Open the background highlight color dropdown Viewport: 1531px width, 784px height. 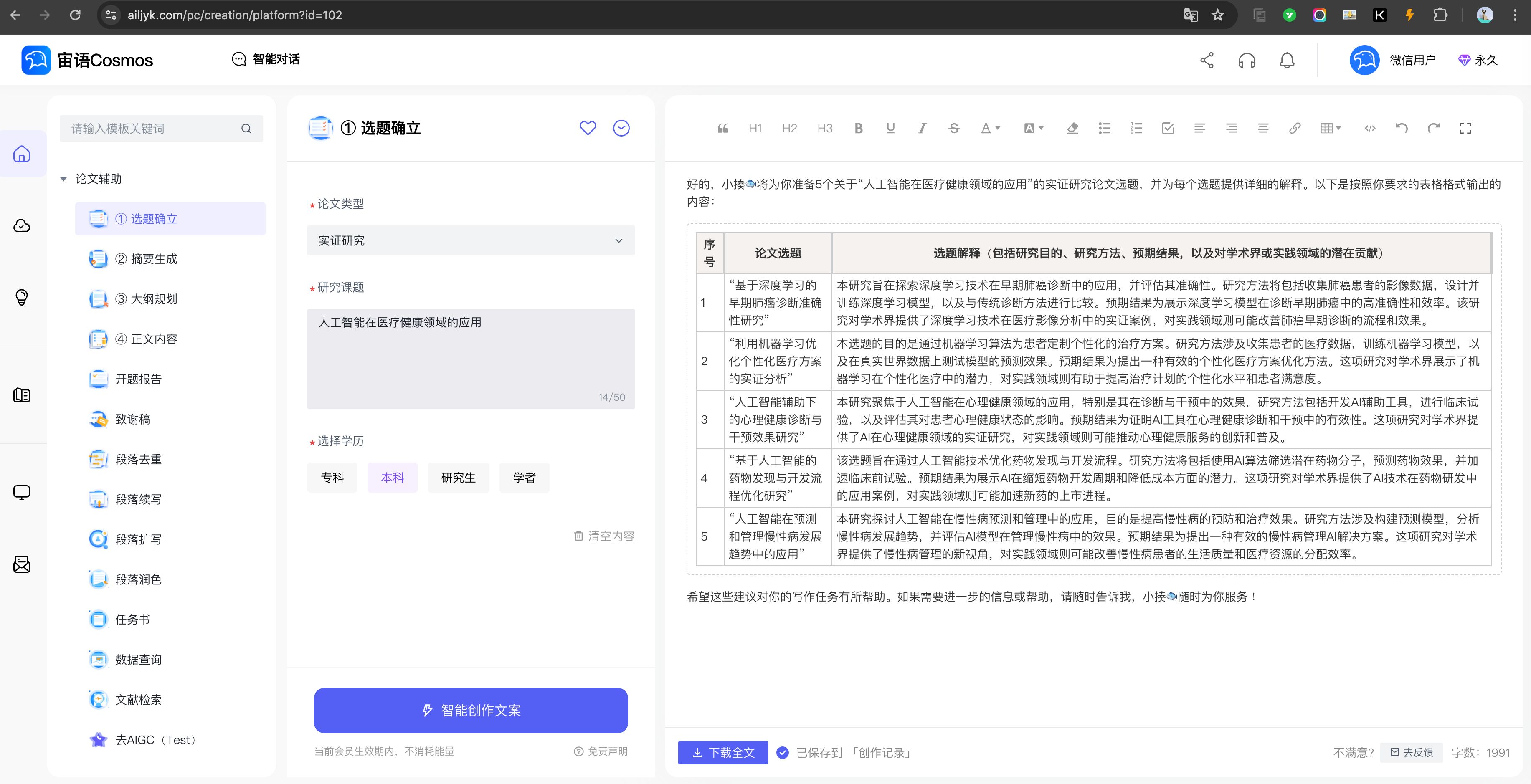[x=1034, y=128]
